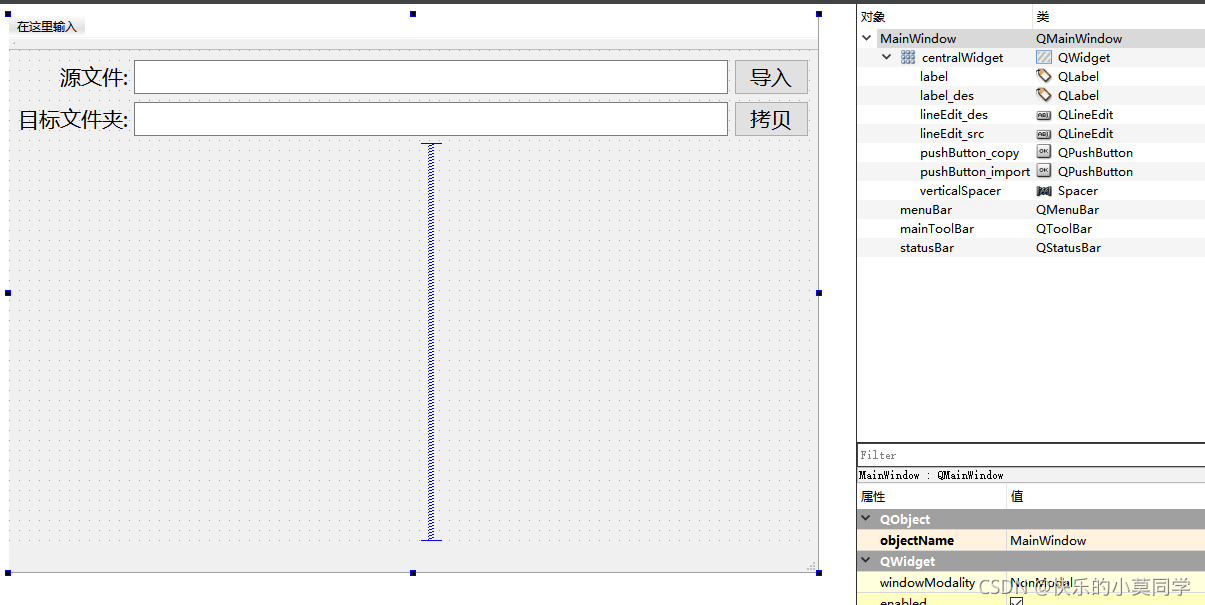This screenshot has width=1205, height=605.
Task: Click the 源文件 line edit field
Action: click(x=431, y=77)
